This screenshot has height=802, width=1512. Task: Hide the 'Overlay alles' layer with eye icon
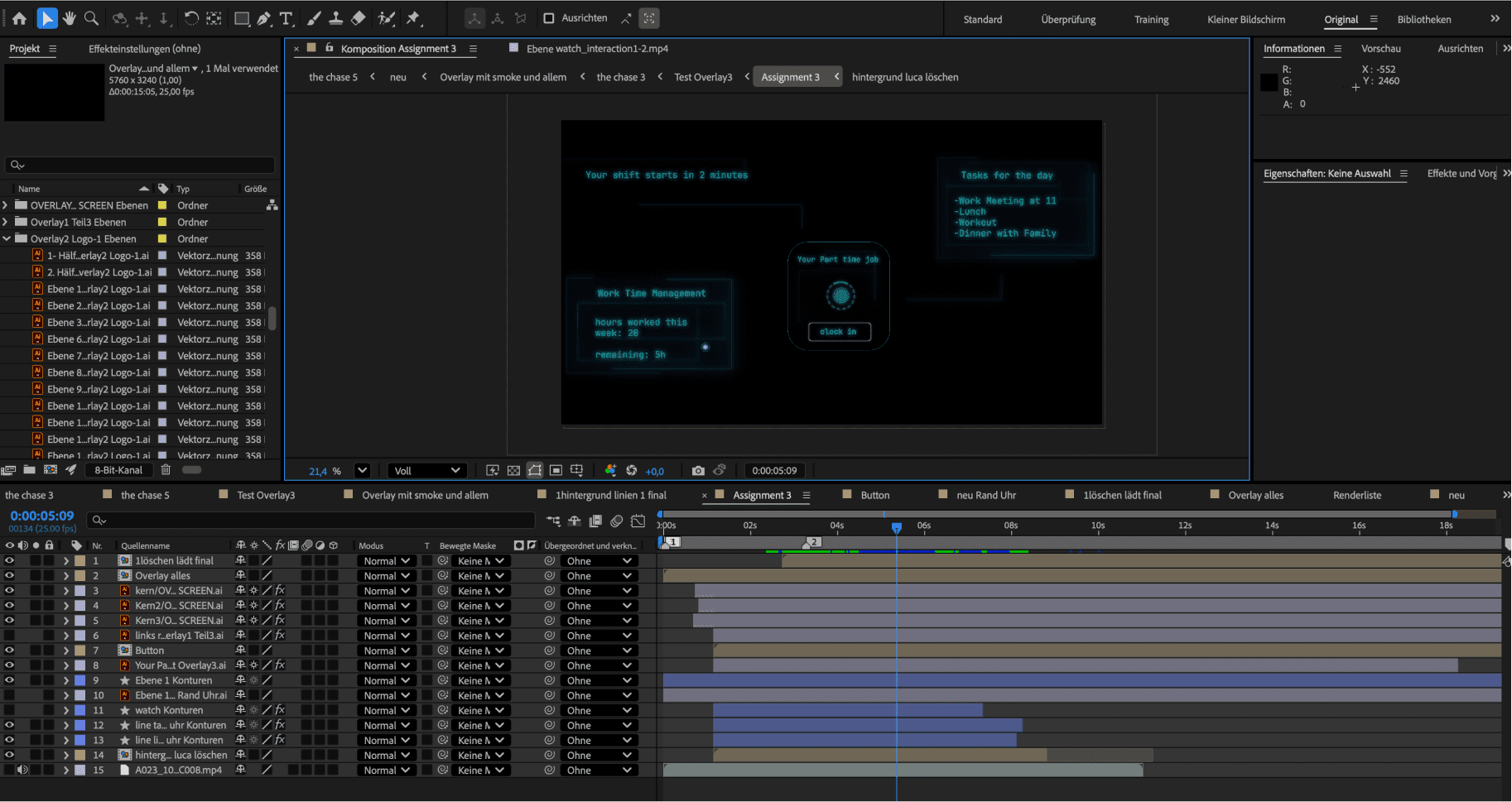9,575
